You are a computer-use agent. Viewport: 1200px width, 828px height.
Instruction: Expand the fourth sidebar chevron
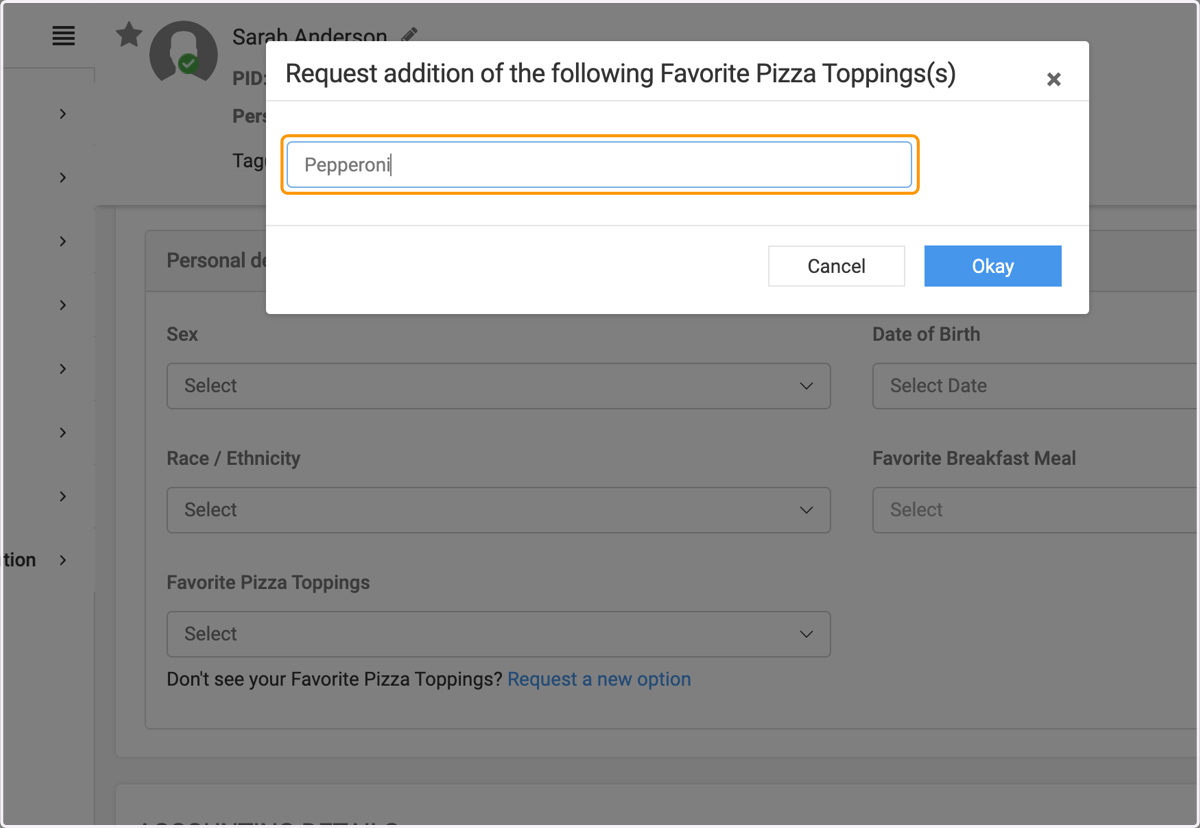click(x=62, y=305)
